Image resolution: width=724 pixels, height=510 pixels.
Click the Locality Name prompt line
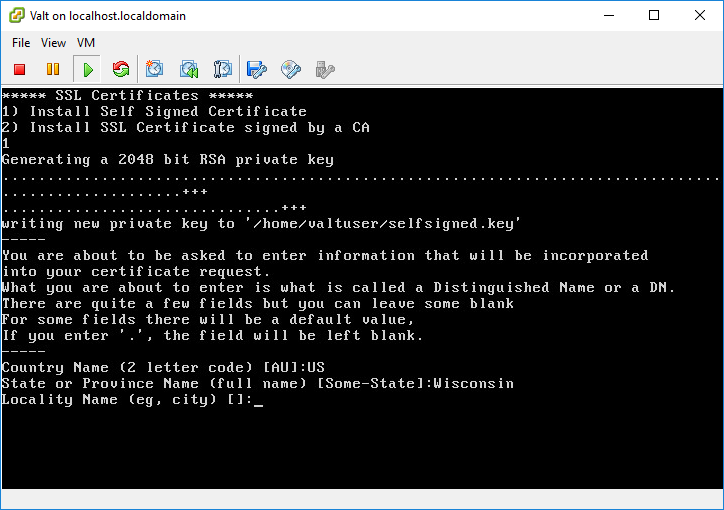coord(132,400)
